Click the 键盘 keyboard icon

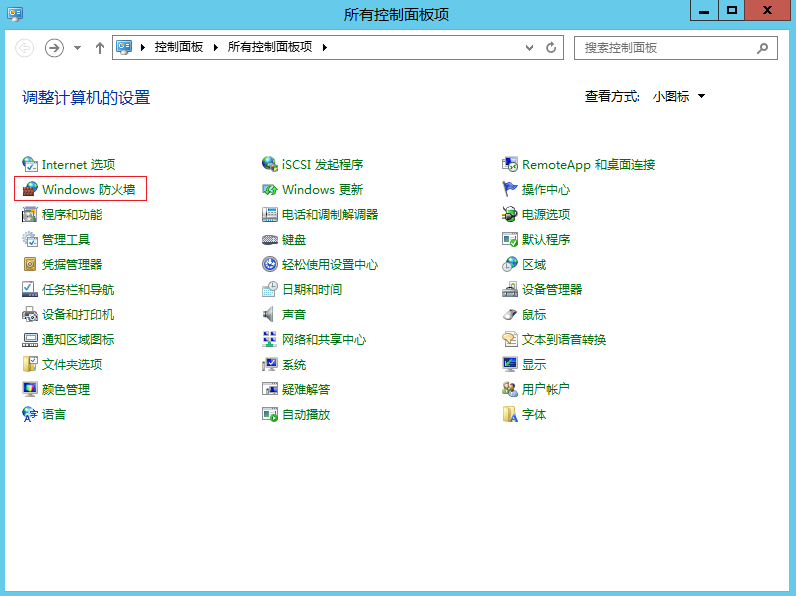coord(269,239)
